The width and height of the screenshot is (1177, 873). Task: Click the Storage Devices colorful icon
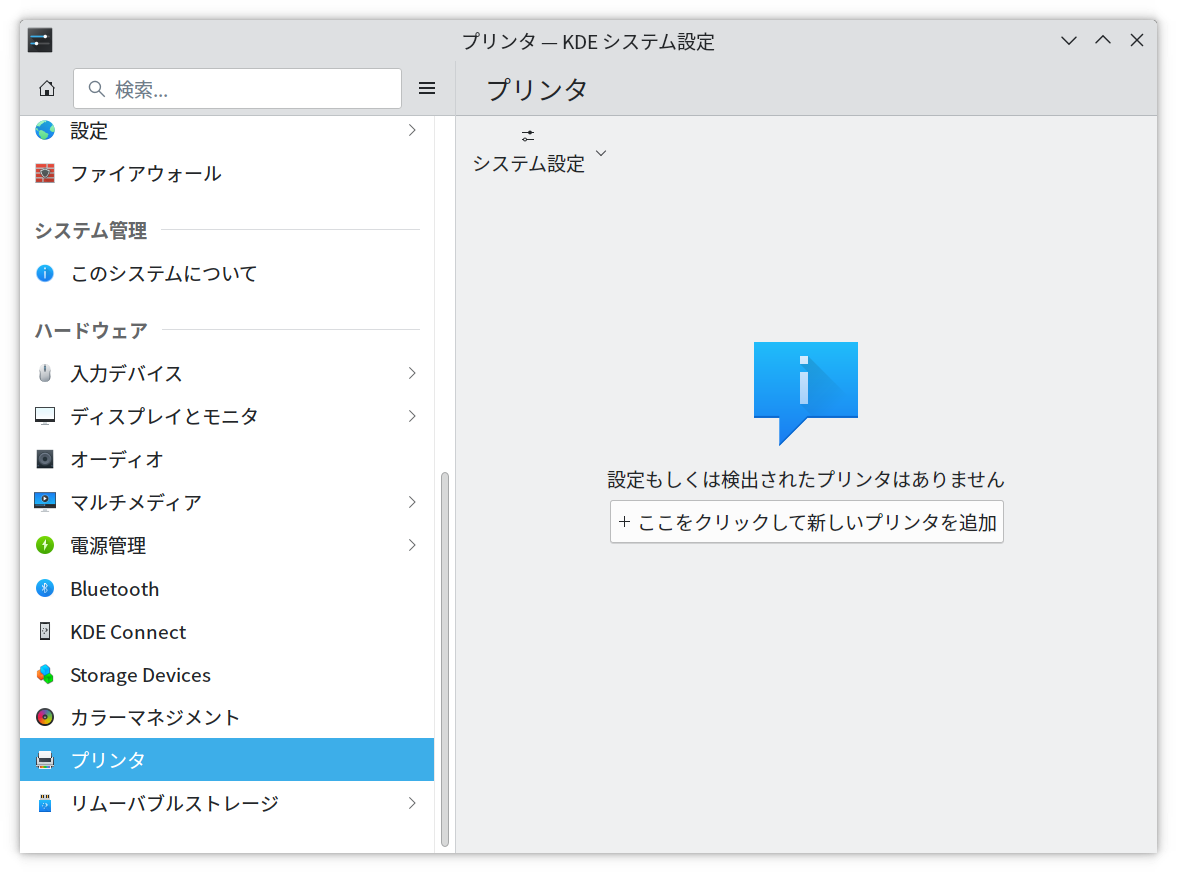pyautogui.click(x=45, y=674)
